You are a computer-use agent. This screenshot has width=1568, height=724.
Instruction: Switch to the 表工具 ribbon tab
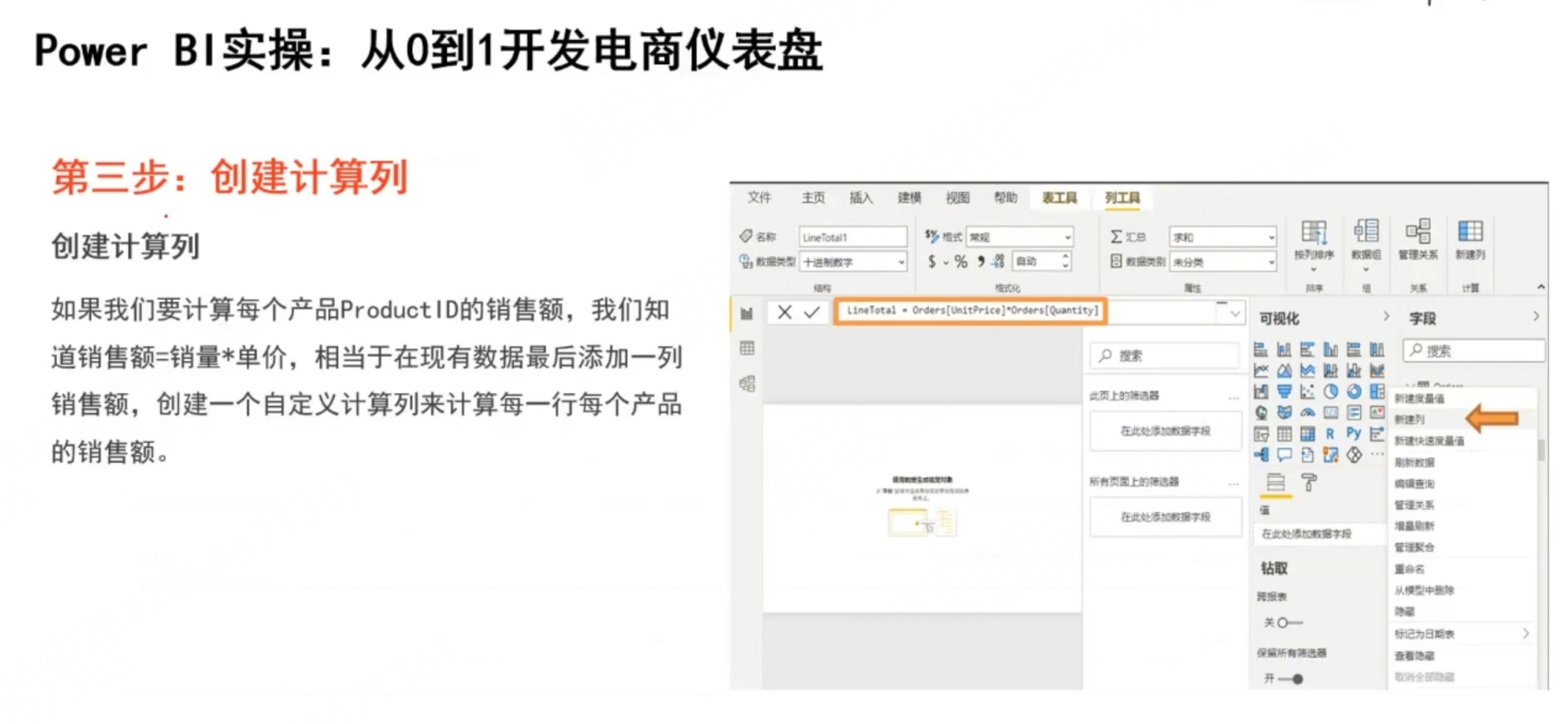pos(1059,197)
